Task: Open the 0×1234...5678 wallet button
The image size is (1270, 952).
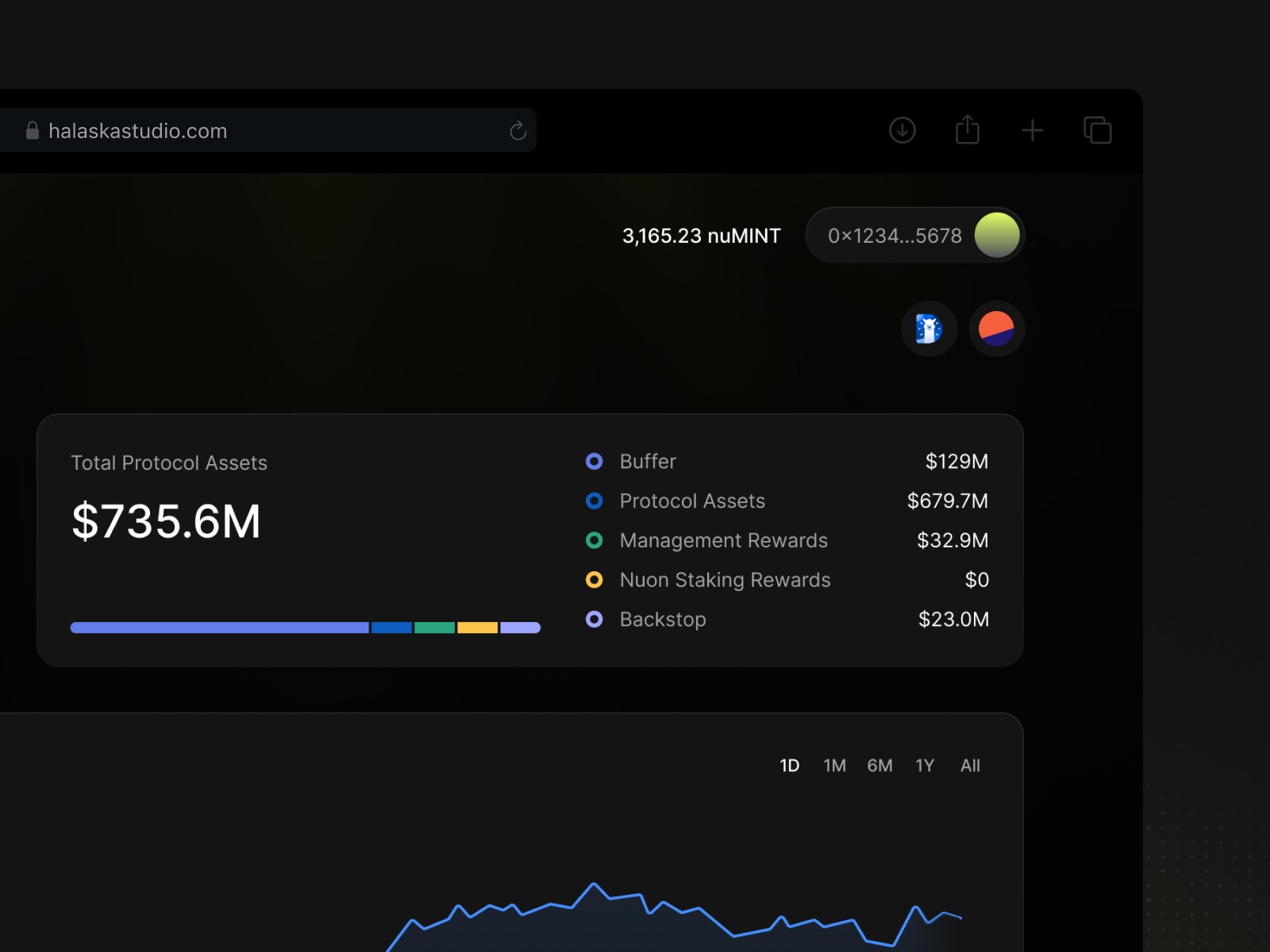Action: pos(915,236)
